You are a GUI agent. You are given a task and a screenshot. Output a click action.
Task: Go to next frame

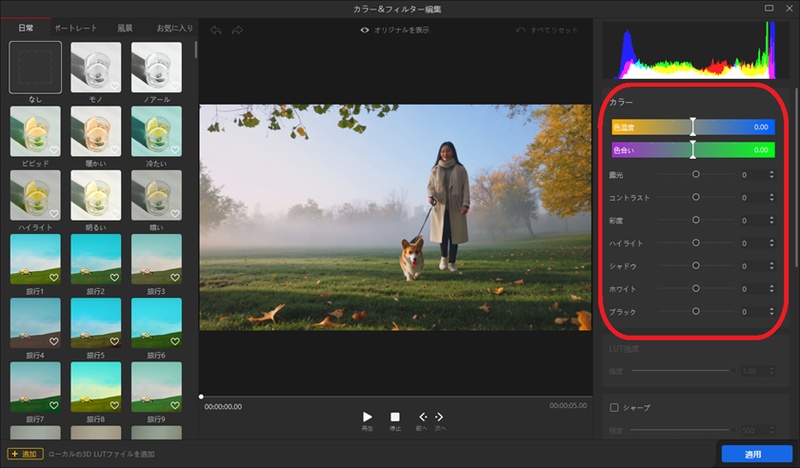tap(439, 417)
